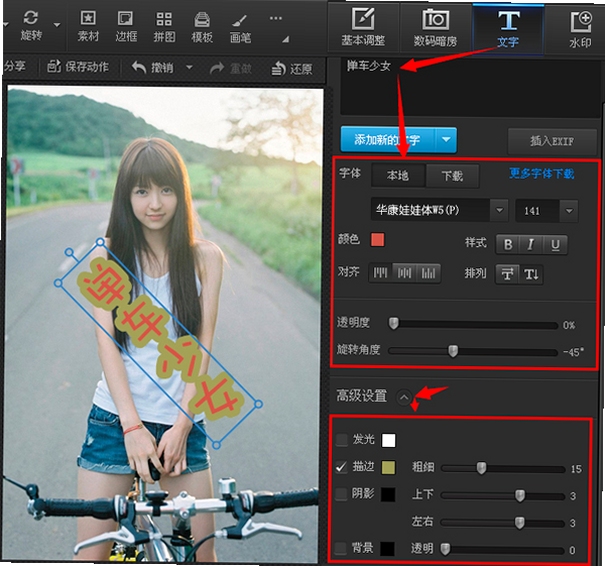Viewport: 605px width, 566px height.
Task: Switch to the 基本调整 tab
Action: [363, 28]
